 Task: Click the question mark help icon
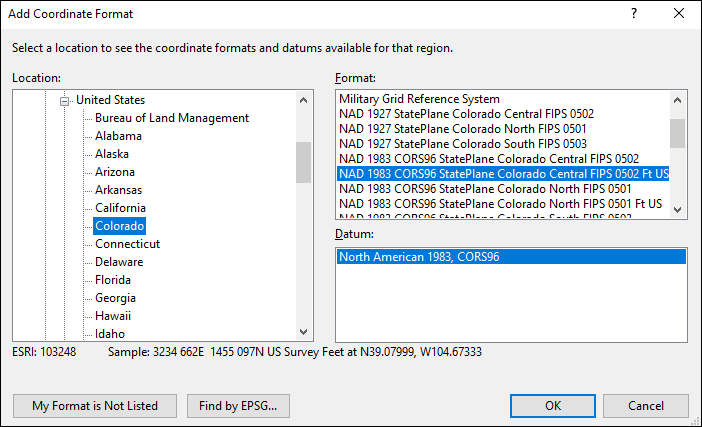(x=634, y=13)
